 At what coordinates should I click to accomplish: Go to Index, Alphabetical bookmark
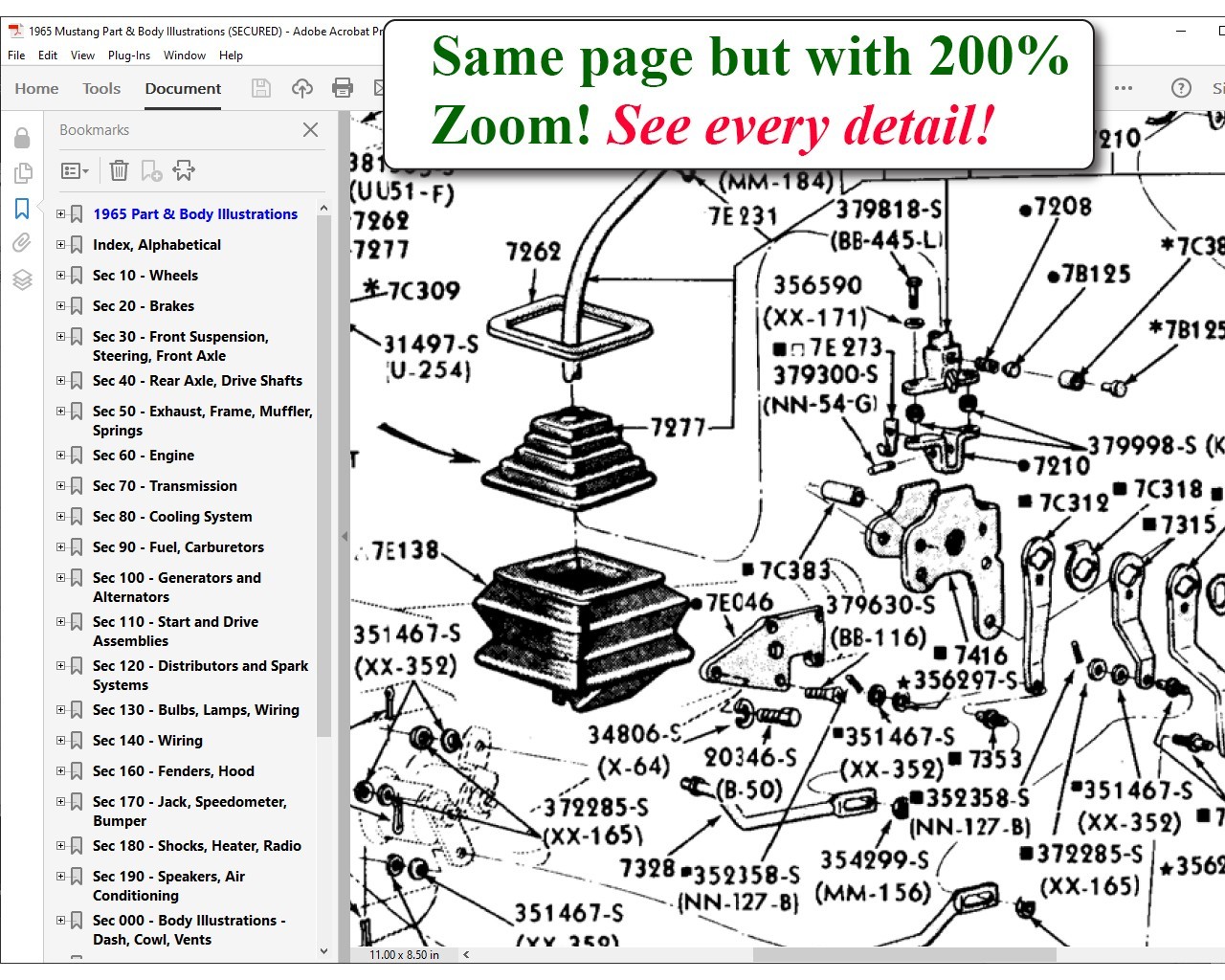pyautogui.click(x=157, y=245)
